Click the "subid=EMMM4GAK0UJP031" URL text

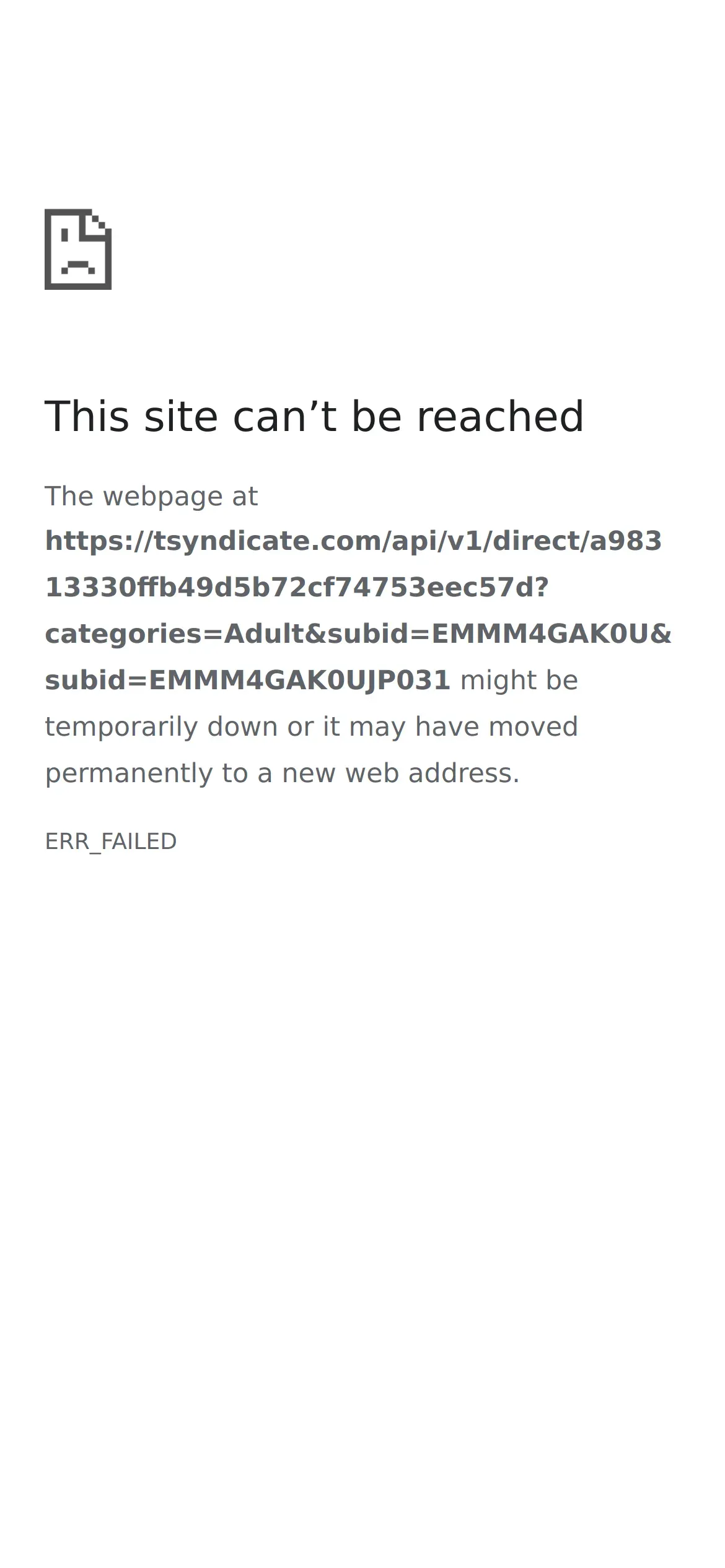(247, 681)
